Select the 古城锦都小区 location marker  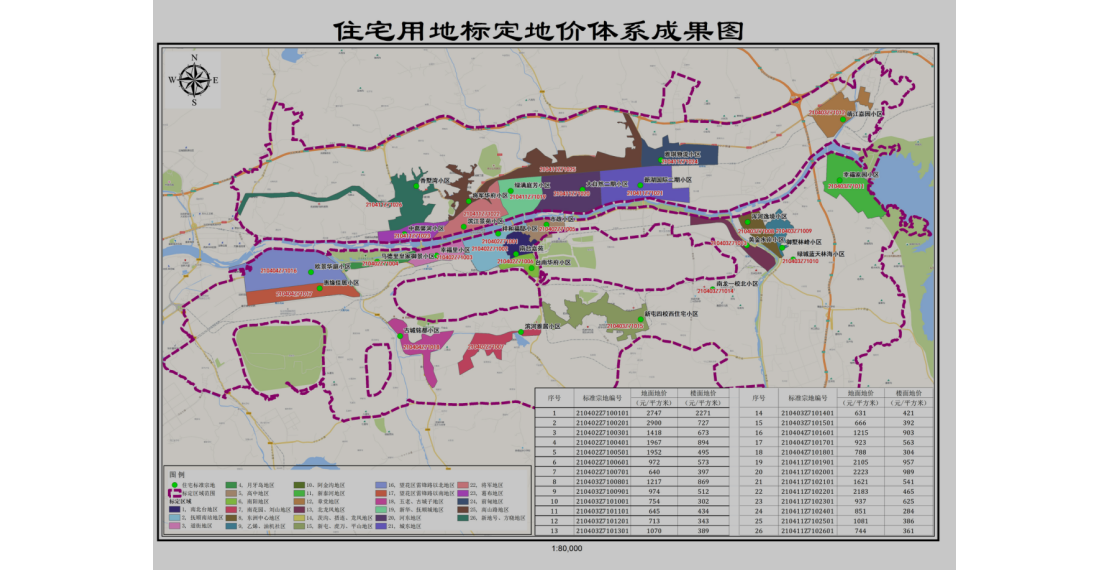[x=400, y=335]
